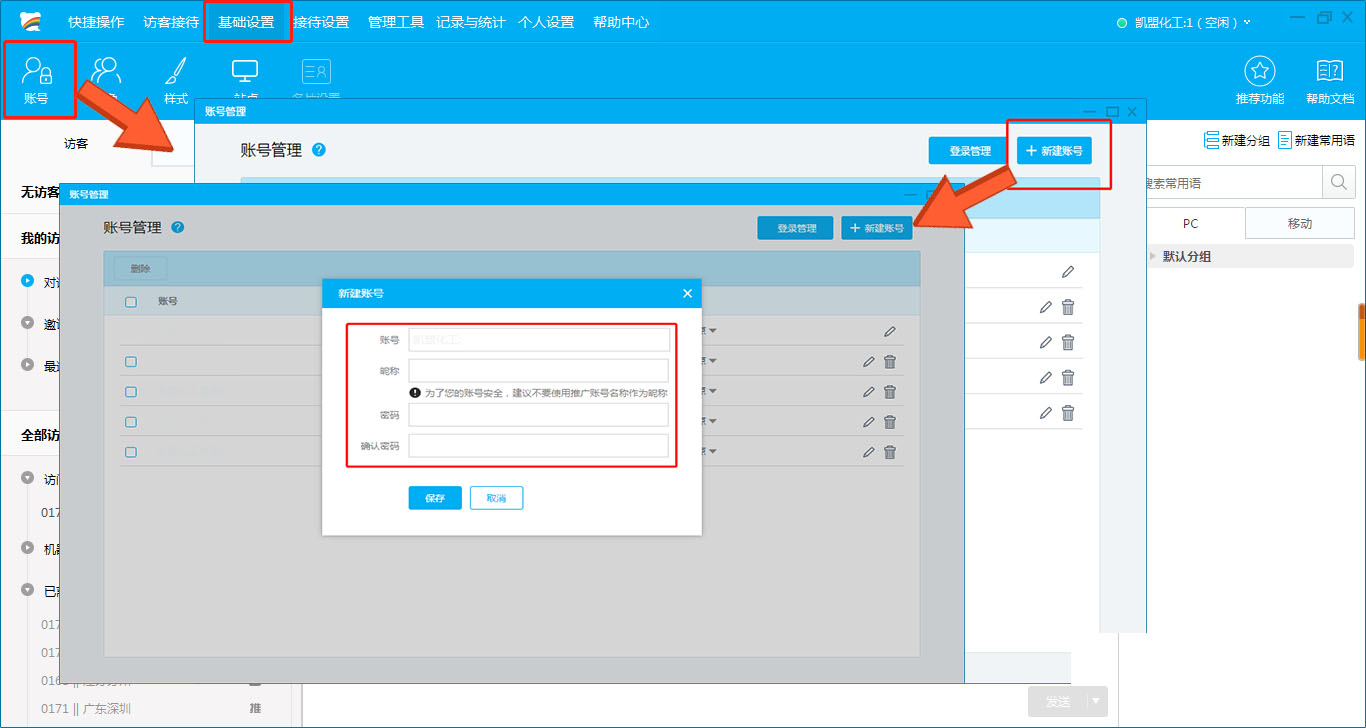Edit the back-window row that has no trash icon

(x=1068, y=272)
